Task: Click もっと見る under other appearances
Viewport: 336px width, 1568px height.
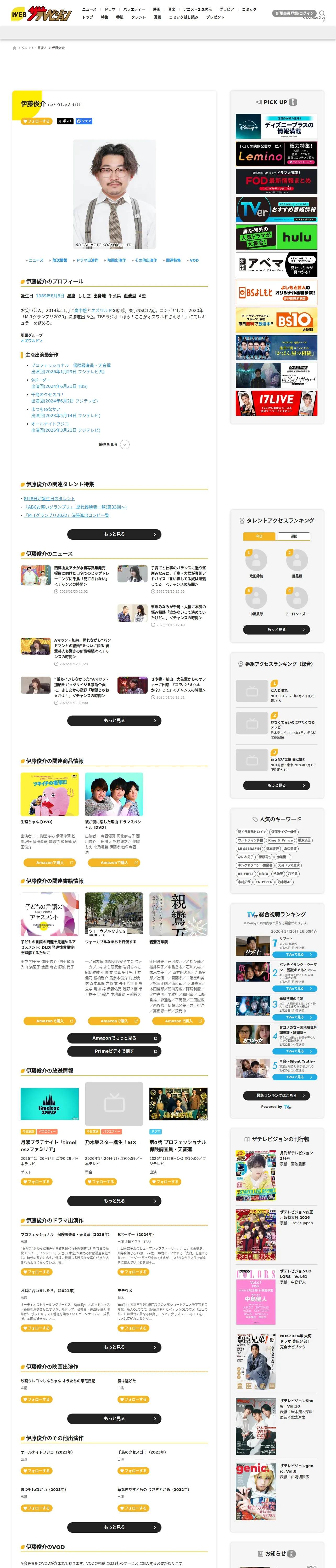Action: tap(114, 1527)
